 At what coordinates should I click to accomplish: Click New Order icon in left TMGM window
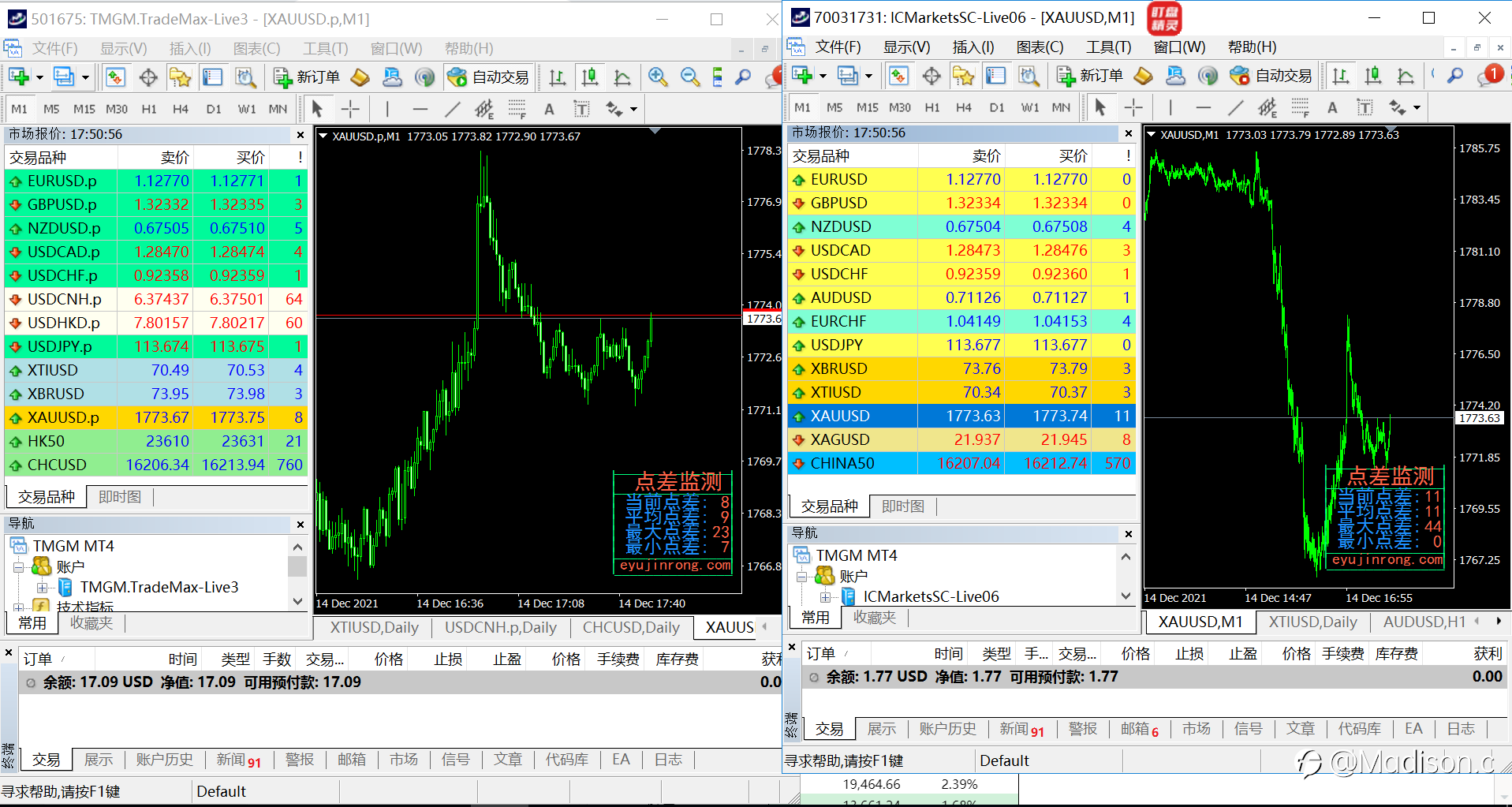click(x=307, y=77)
